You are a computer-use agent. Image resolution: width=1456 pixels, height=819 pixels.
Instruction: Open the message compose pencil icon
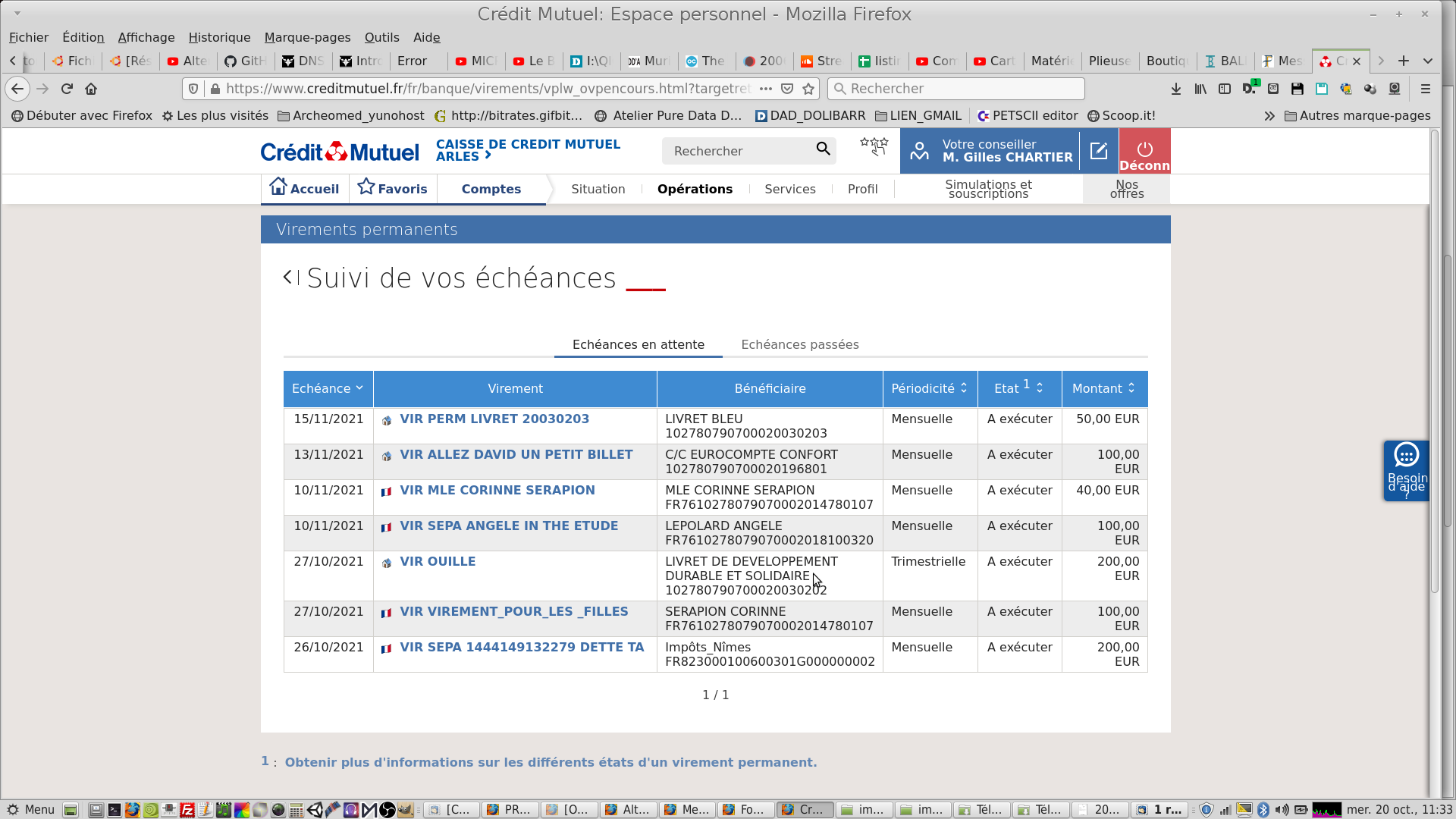[x=1099, y=151]
